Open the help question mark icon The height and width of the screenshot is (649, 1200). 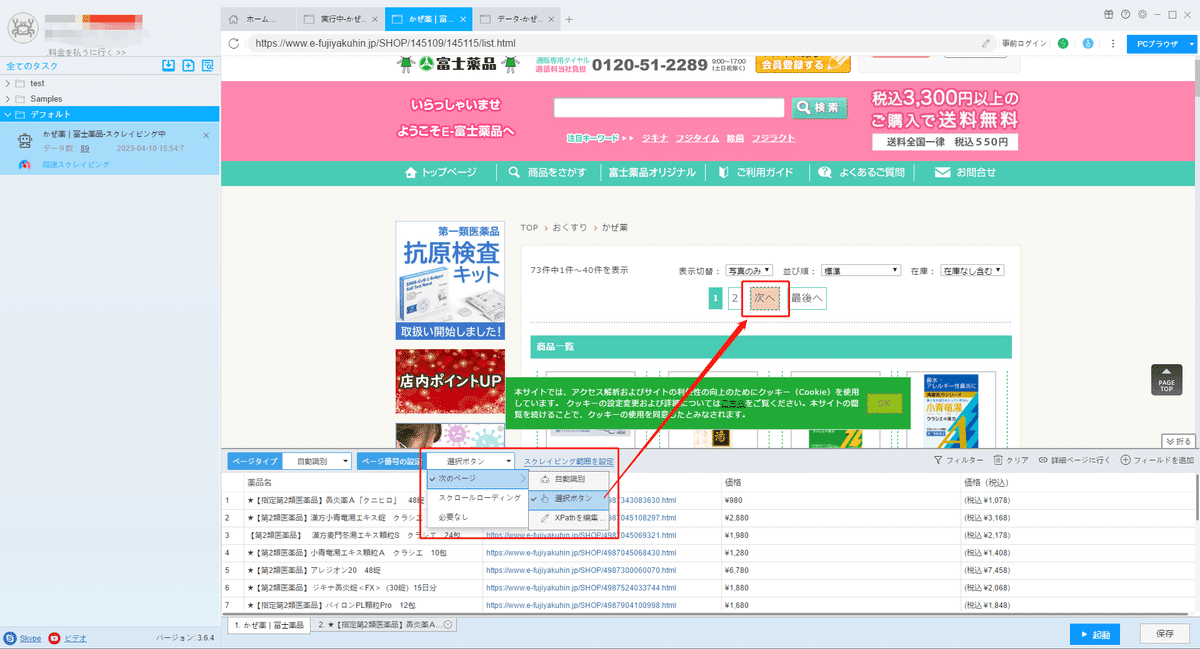[1125, 14]
